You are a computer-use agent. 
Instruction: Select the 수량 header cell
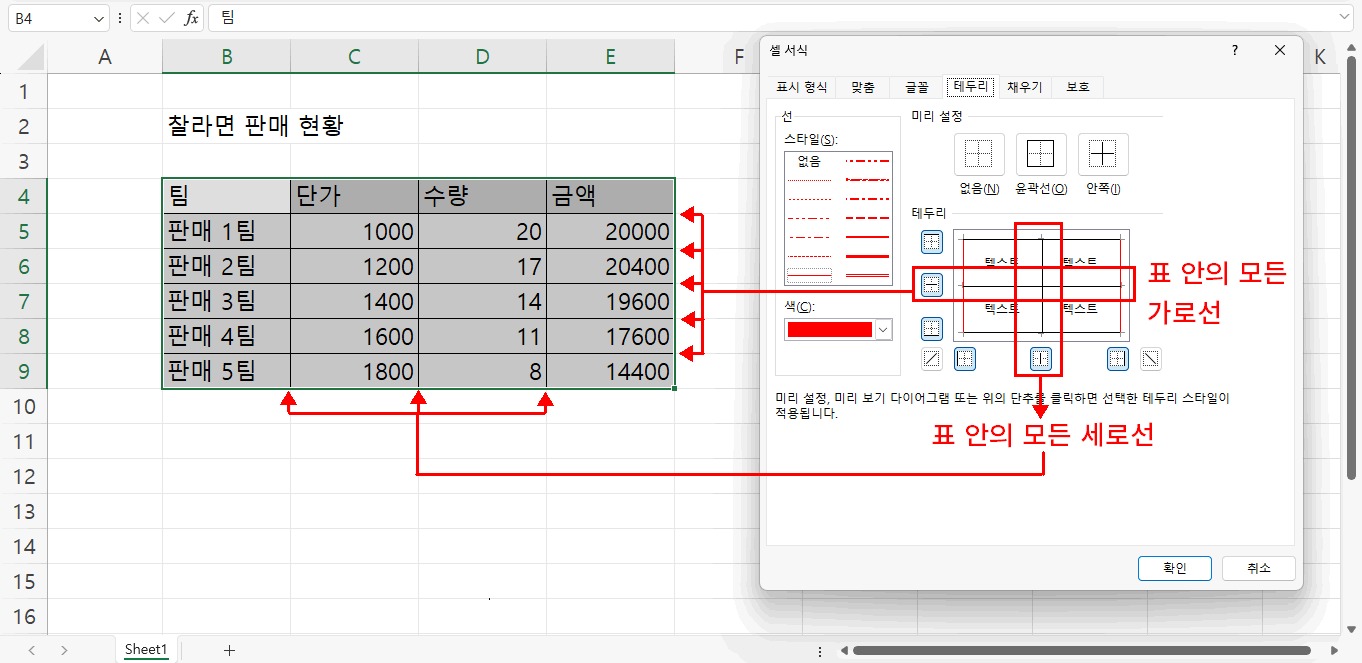coord(483,196)
